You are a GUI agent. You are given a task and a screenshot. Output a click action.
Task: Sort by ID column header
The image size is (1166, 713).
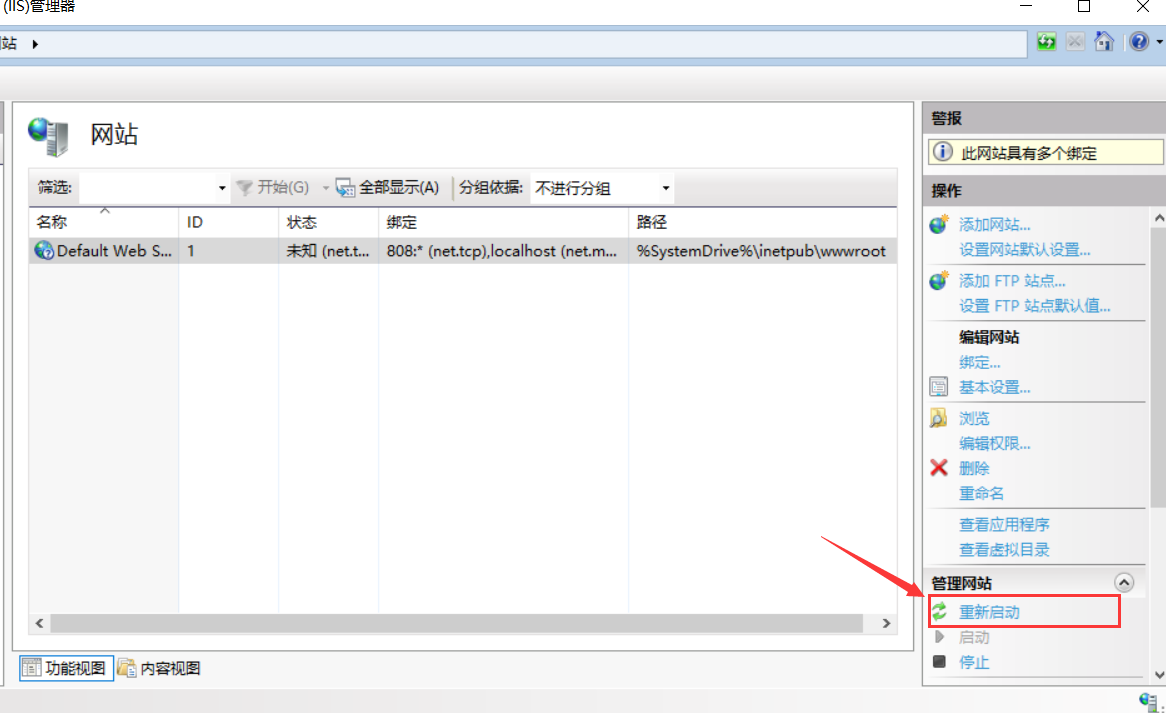pyautogui.click(x=229, y=222)
